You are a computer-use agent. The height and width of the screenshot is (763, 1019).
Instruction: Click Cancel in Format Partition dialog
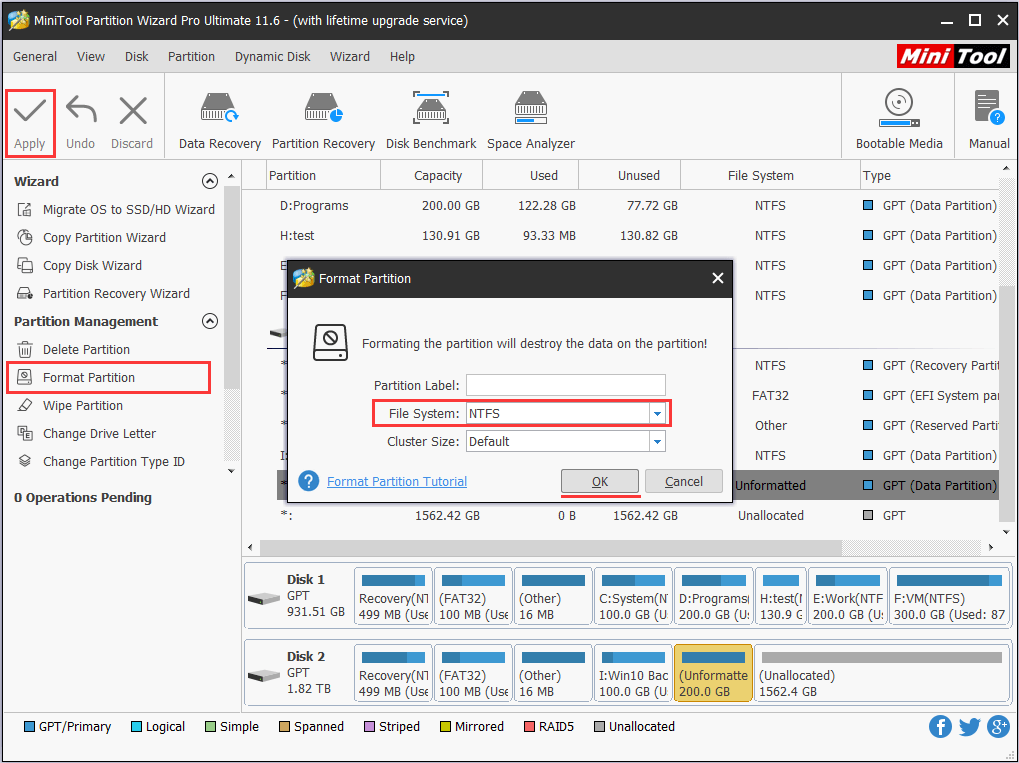click(684, 482)
